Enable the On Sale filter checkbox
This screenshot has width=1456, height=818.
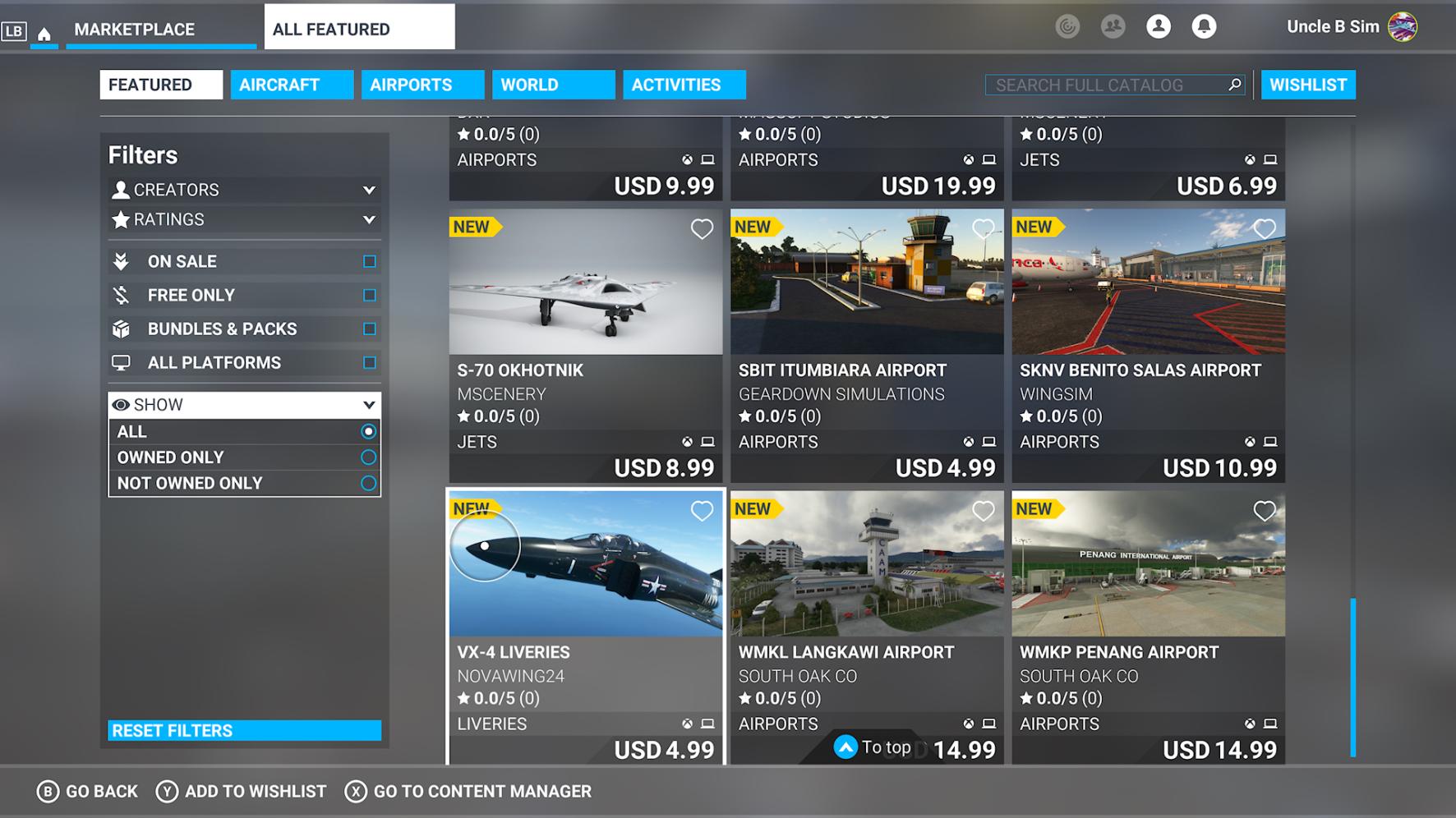coord(368,261)
